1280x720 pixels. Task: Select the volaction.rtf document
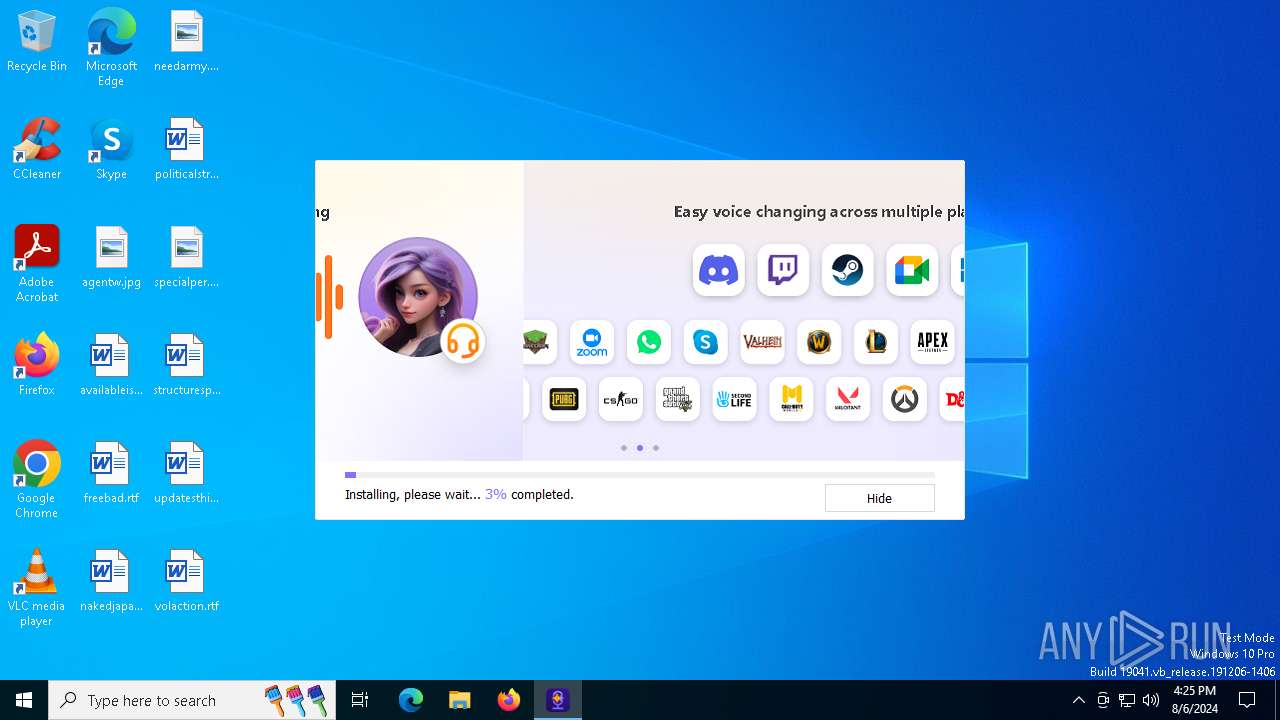186,582
